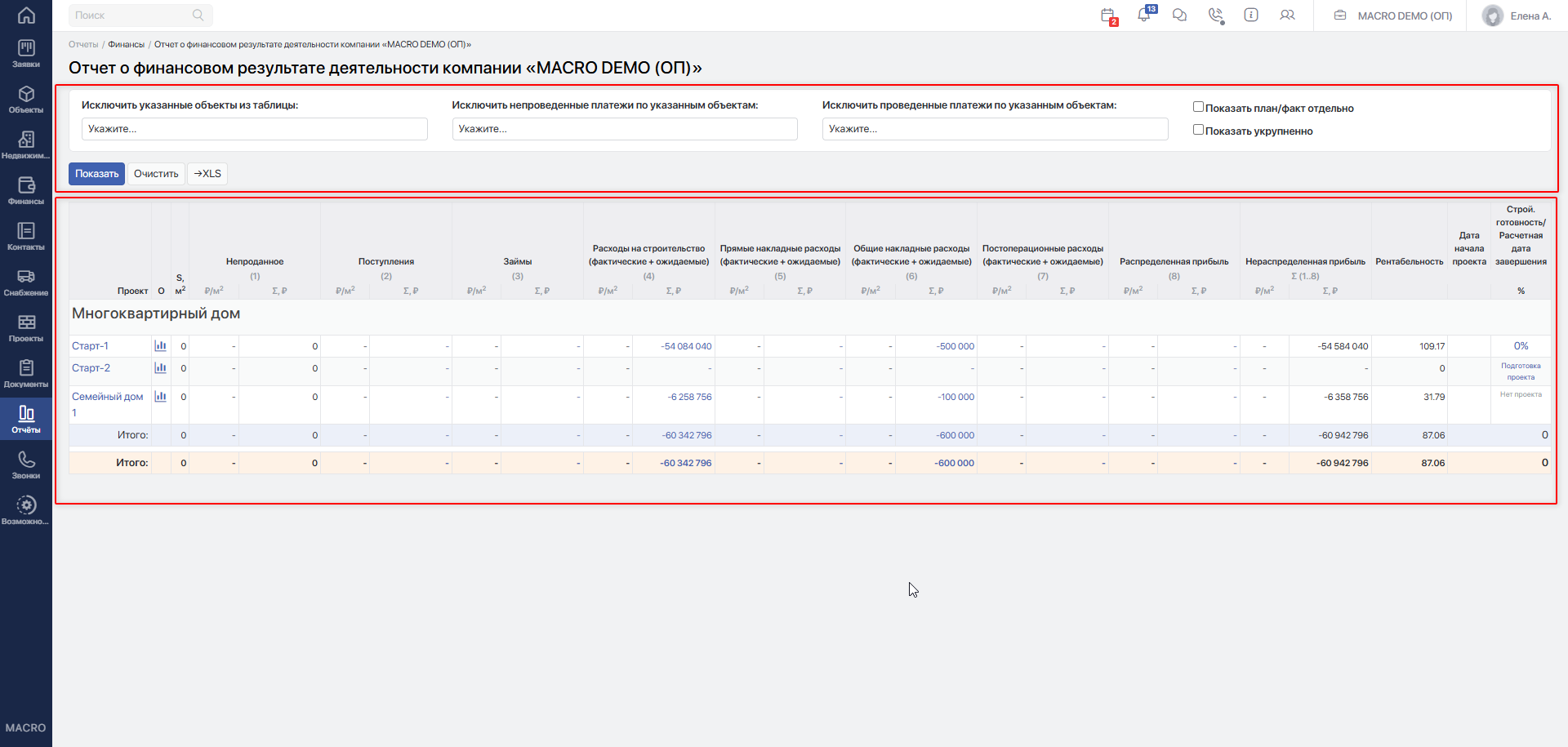Screen dimensions: 1568x747
Task: Go to Финансы in the sidebar
Action: [x=26, y=191]
